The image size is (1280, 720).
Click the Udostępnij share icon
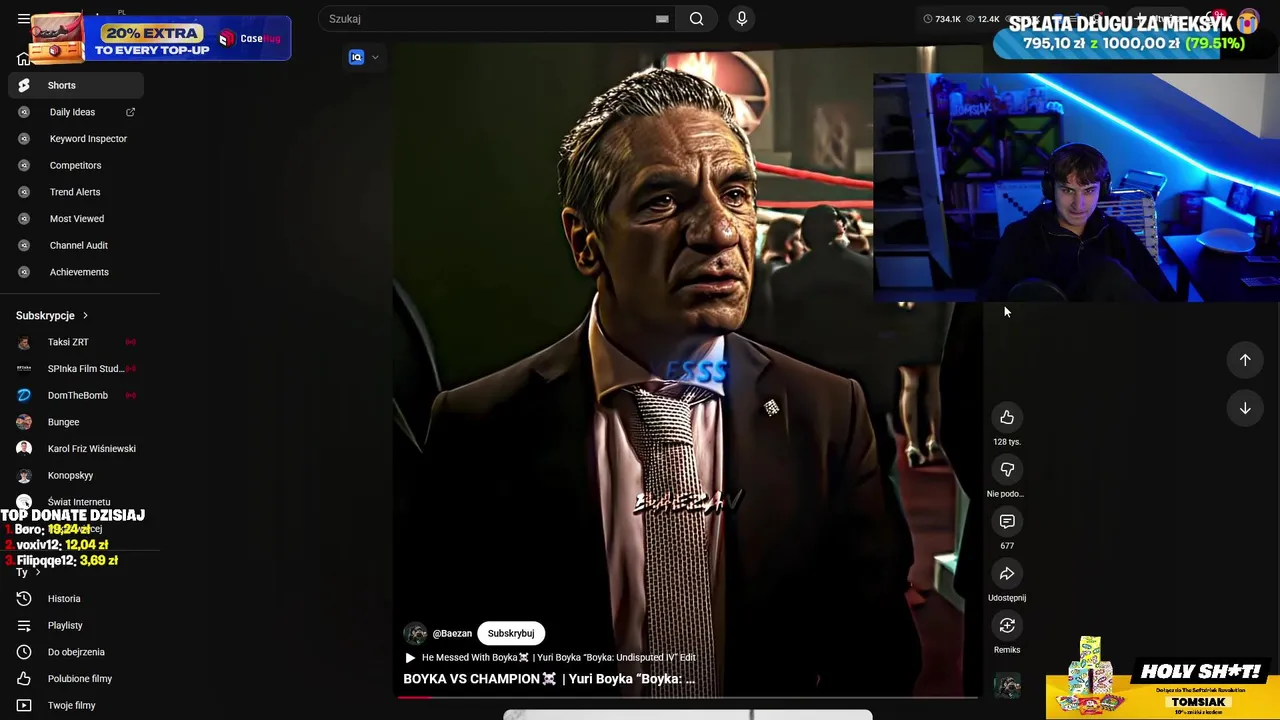(1007, 573)
